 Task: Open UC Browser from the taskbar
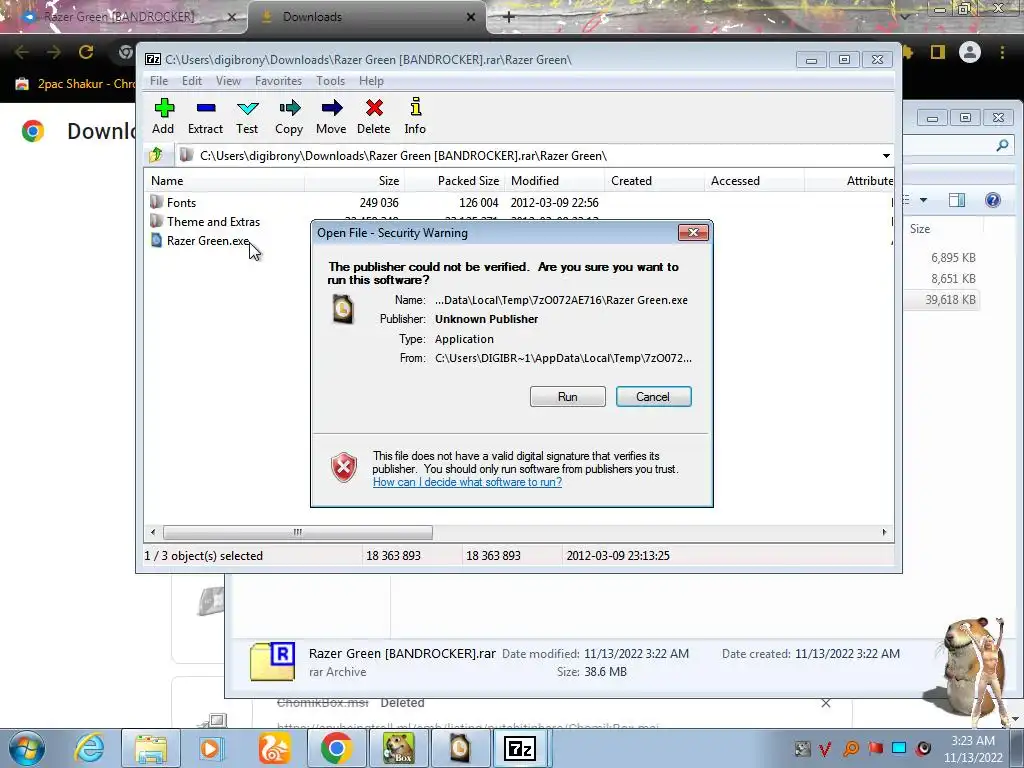[274, 748]
